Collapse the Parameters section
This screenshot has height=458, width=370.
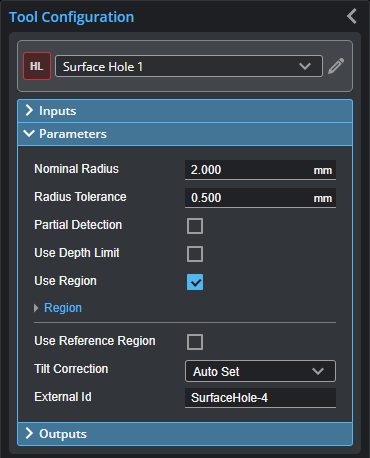tap(185, 134)
